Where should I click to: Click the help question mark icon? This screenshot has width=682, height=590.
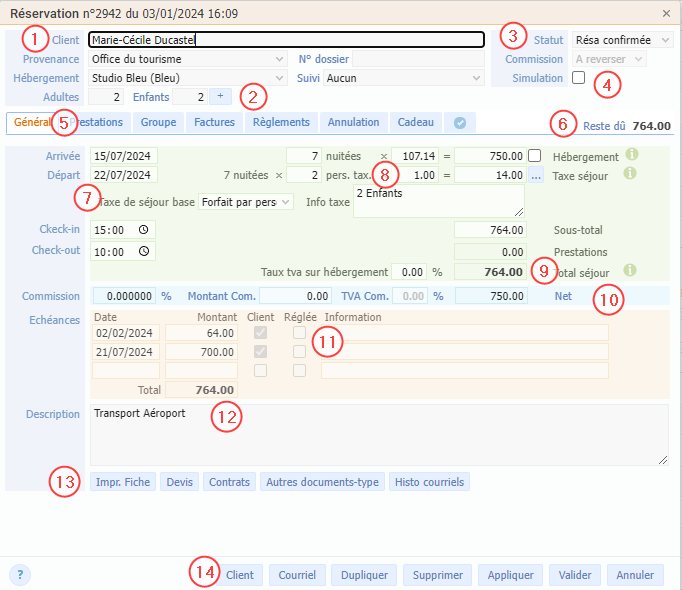[20, 575]
